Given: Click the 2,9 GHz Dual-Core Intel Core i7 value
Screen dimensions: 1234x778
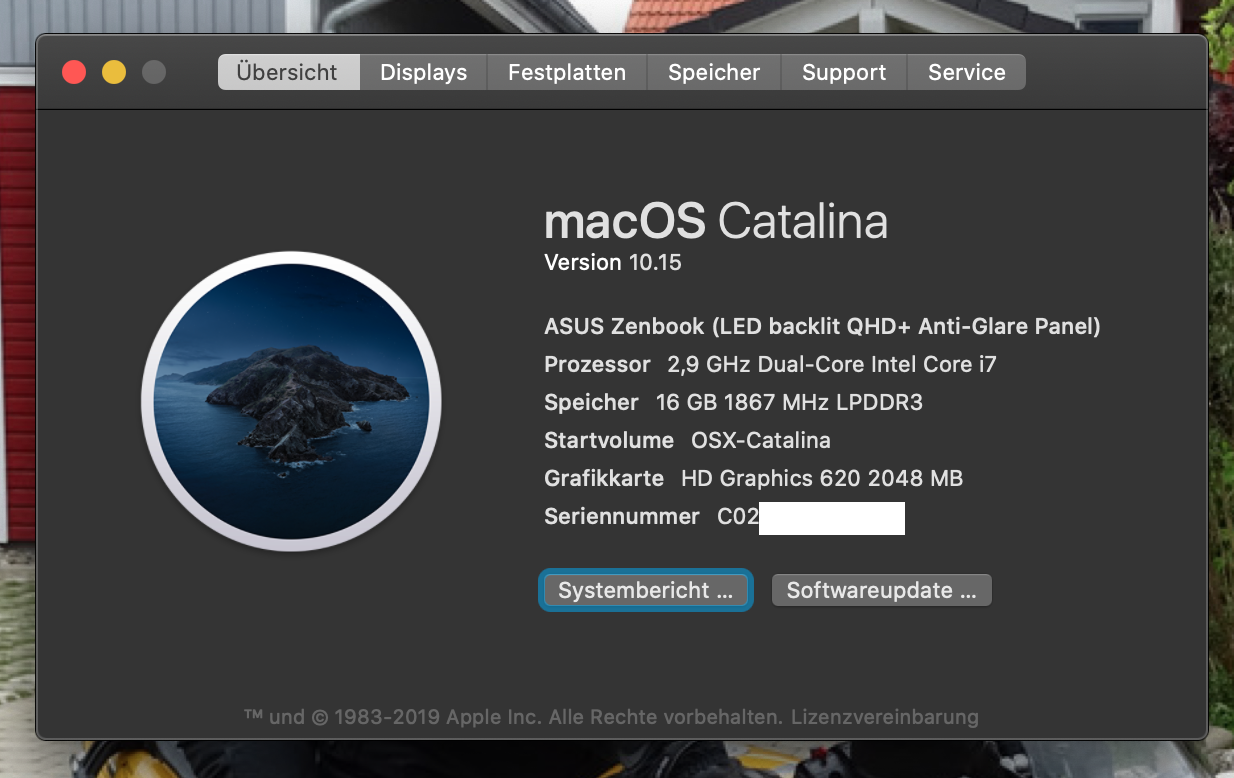Looking at the screenshot, I should (x=832, y=364).
